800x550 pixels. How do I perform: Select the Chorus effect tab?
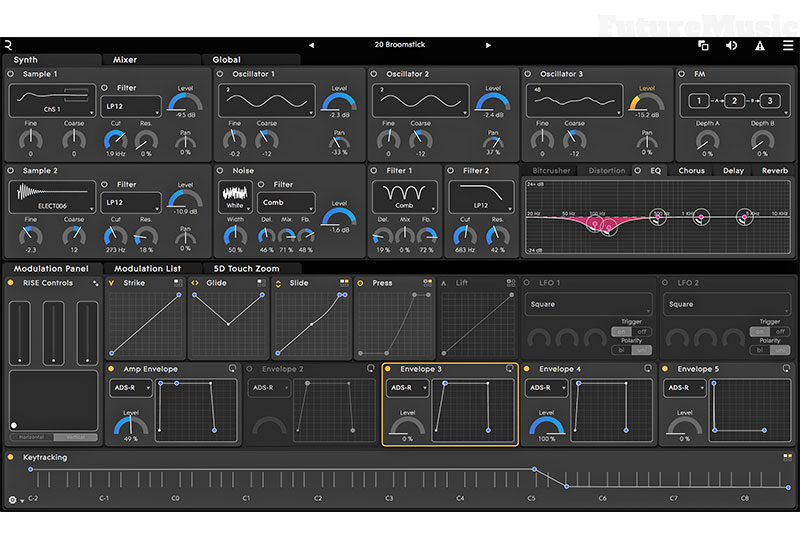pyautogui.click(x=691, y=170)
